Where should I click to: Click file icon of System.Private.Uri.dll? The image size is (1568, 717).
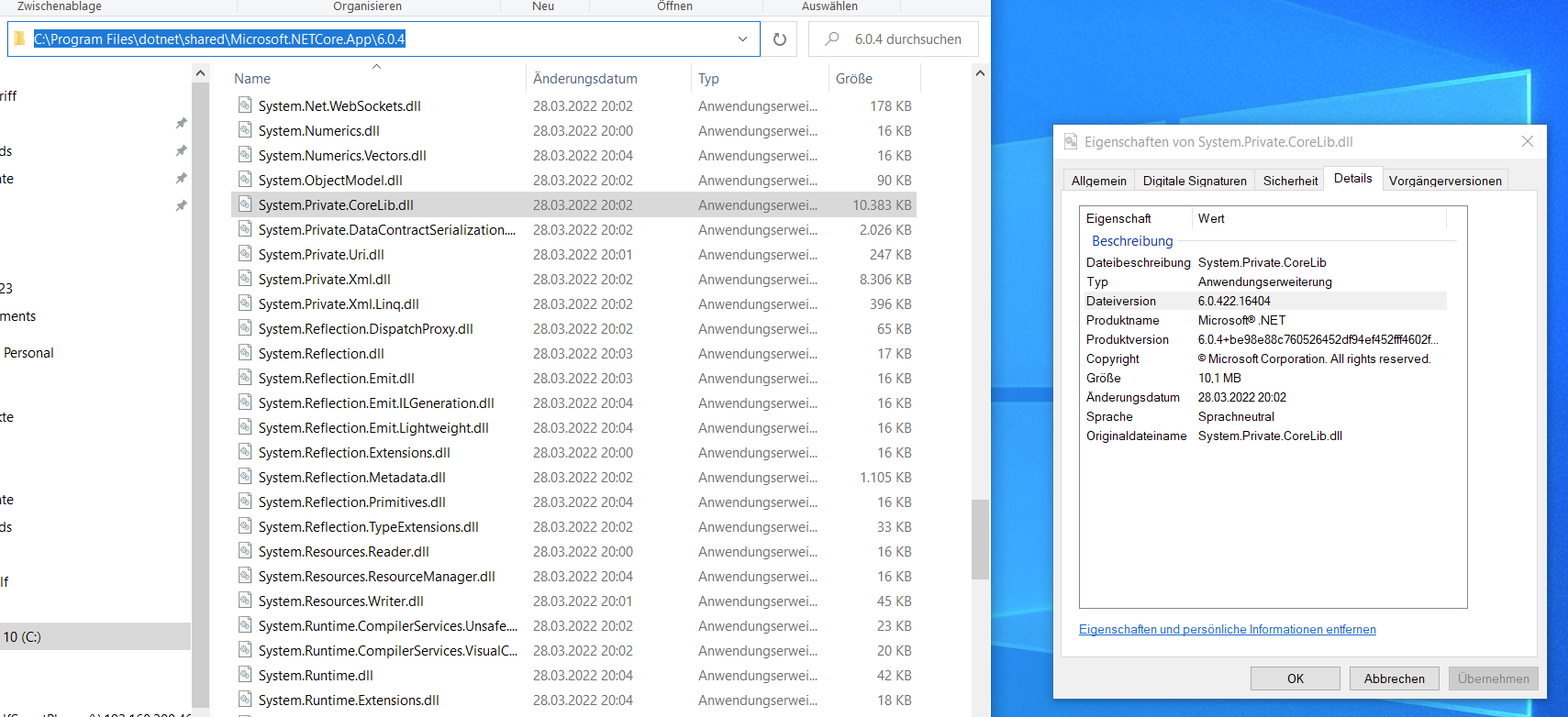pyautogui.click(x=245, y=254)
